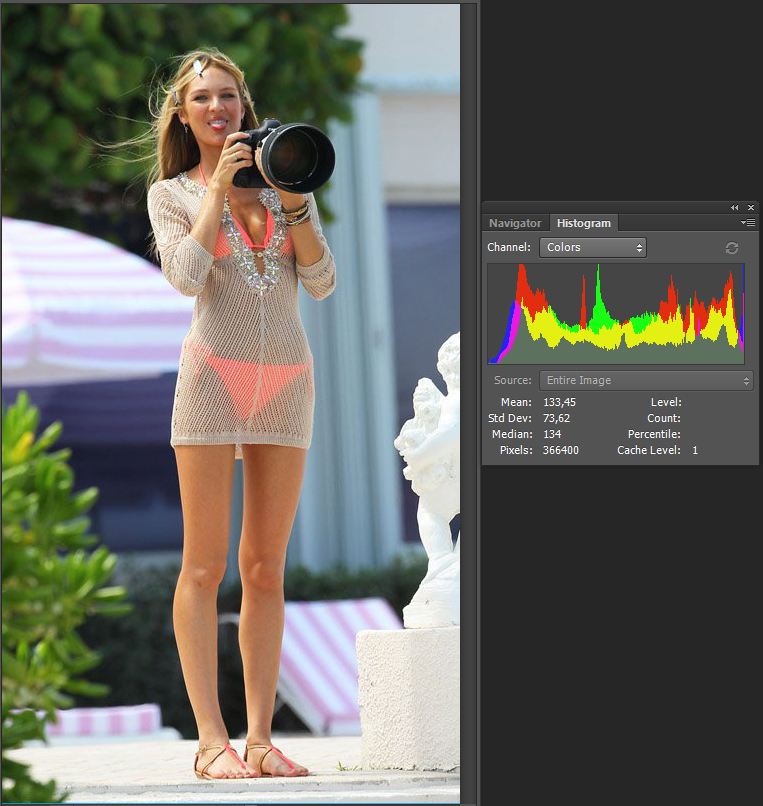Close the Histogram panel group
Image resolution: width=763 pixels, height=806 pixels.
pos(751,208)
